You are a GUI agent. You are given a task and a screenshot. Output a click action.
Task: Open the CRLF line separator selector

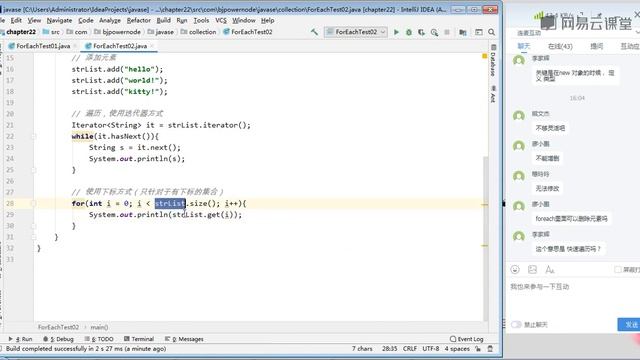[x=410, y=349]
